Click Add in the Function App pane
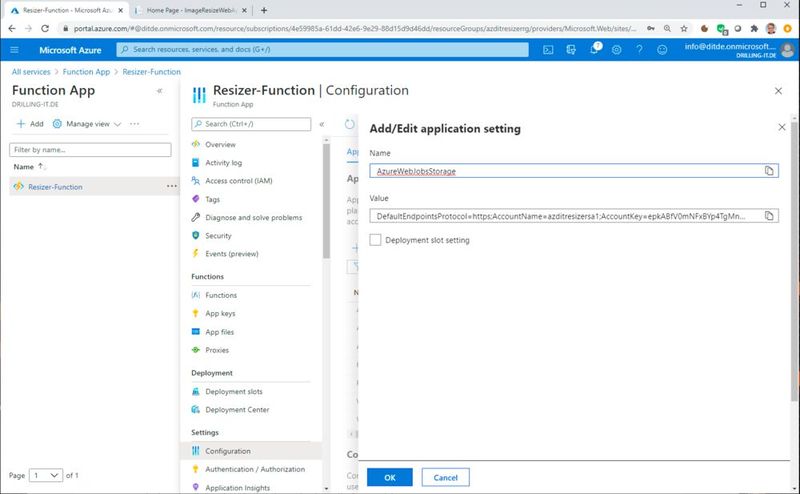Viewport: 800px width, 494px height. click(30, 124)
